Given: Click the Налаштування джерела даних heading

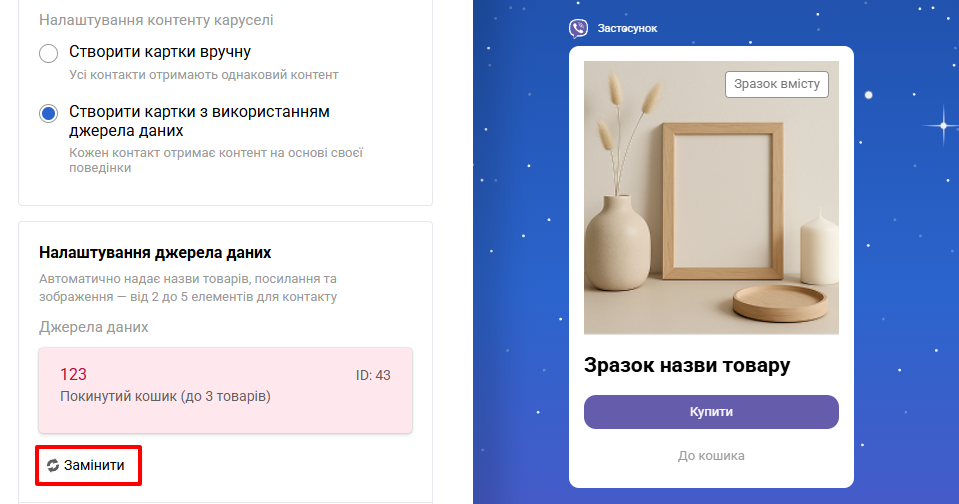Looking at the screenshot, I should 155,253.
